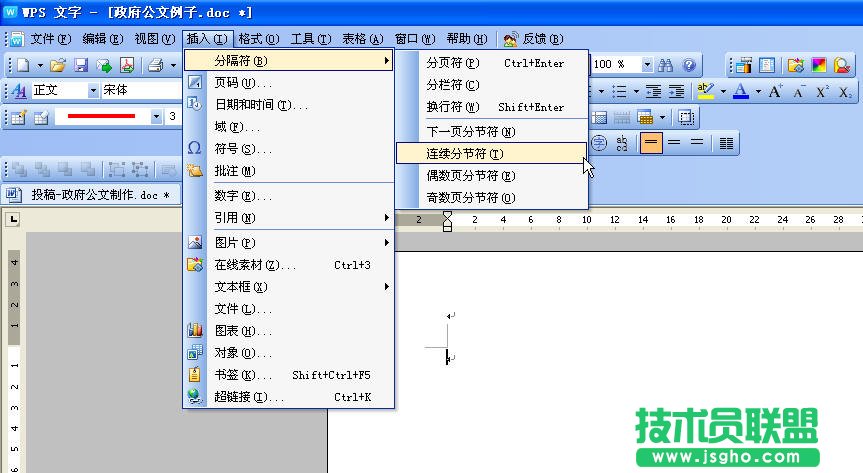Select 页码 (U)... in Insert menu
863x473 pixels.
point(288,83)
